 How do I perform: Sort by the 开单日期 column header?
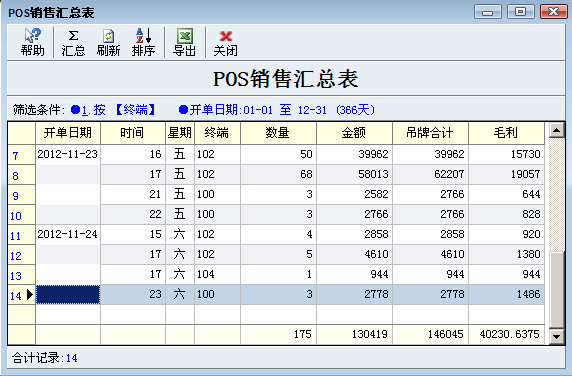(68, 133)
